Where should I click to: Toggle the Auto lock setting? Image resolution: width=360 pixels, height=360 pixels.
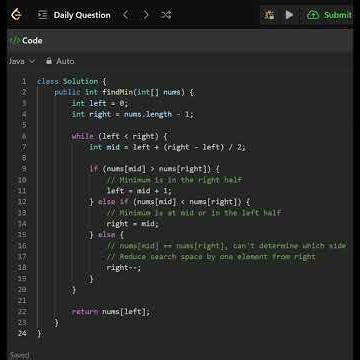click(60, 61)
